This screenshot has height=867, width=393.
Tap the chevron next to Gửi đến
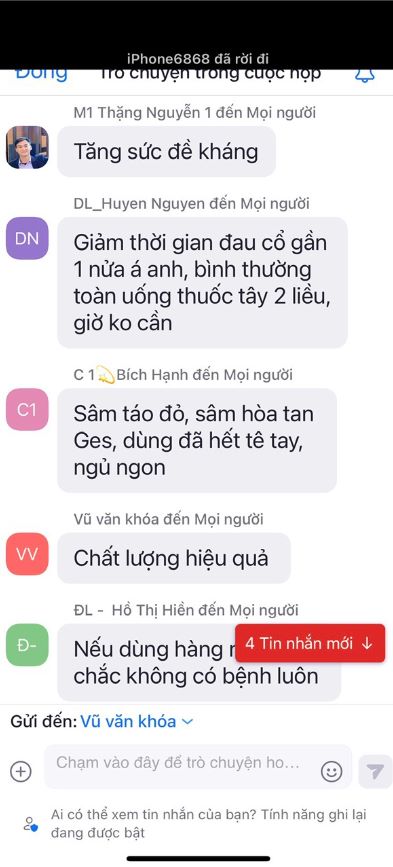[x=187, y=722]
